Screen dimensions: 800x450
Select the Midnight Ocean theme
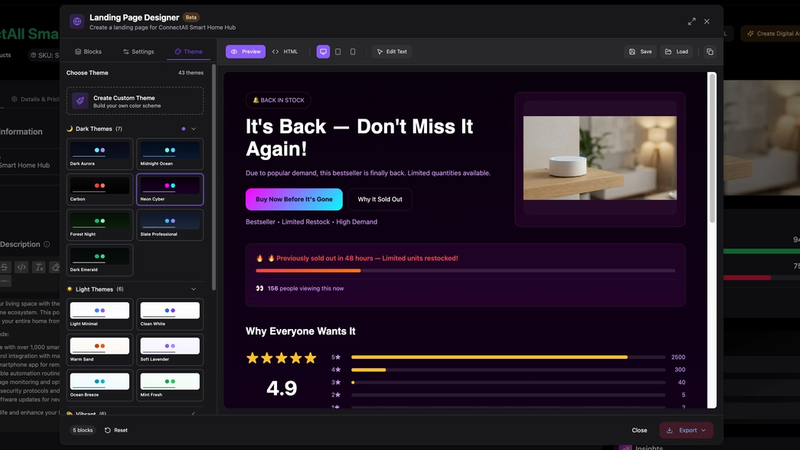click(170, 154)
